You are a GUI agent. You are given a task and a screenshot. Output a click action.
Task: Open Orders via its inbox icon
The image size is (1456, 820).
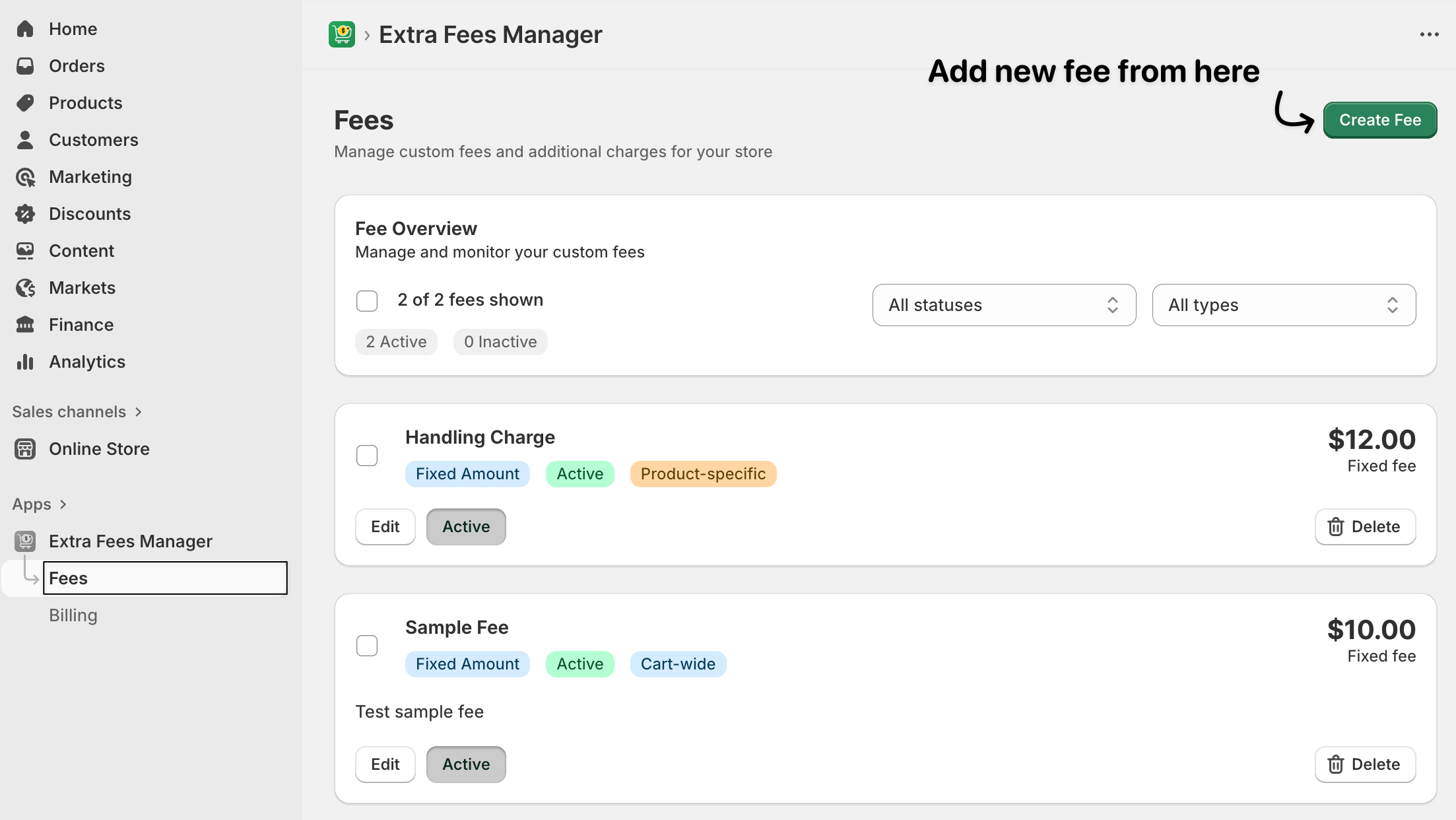coord(25,66)
